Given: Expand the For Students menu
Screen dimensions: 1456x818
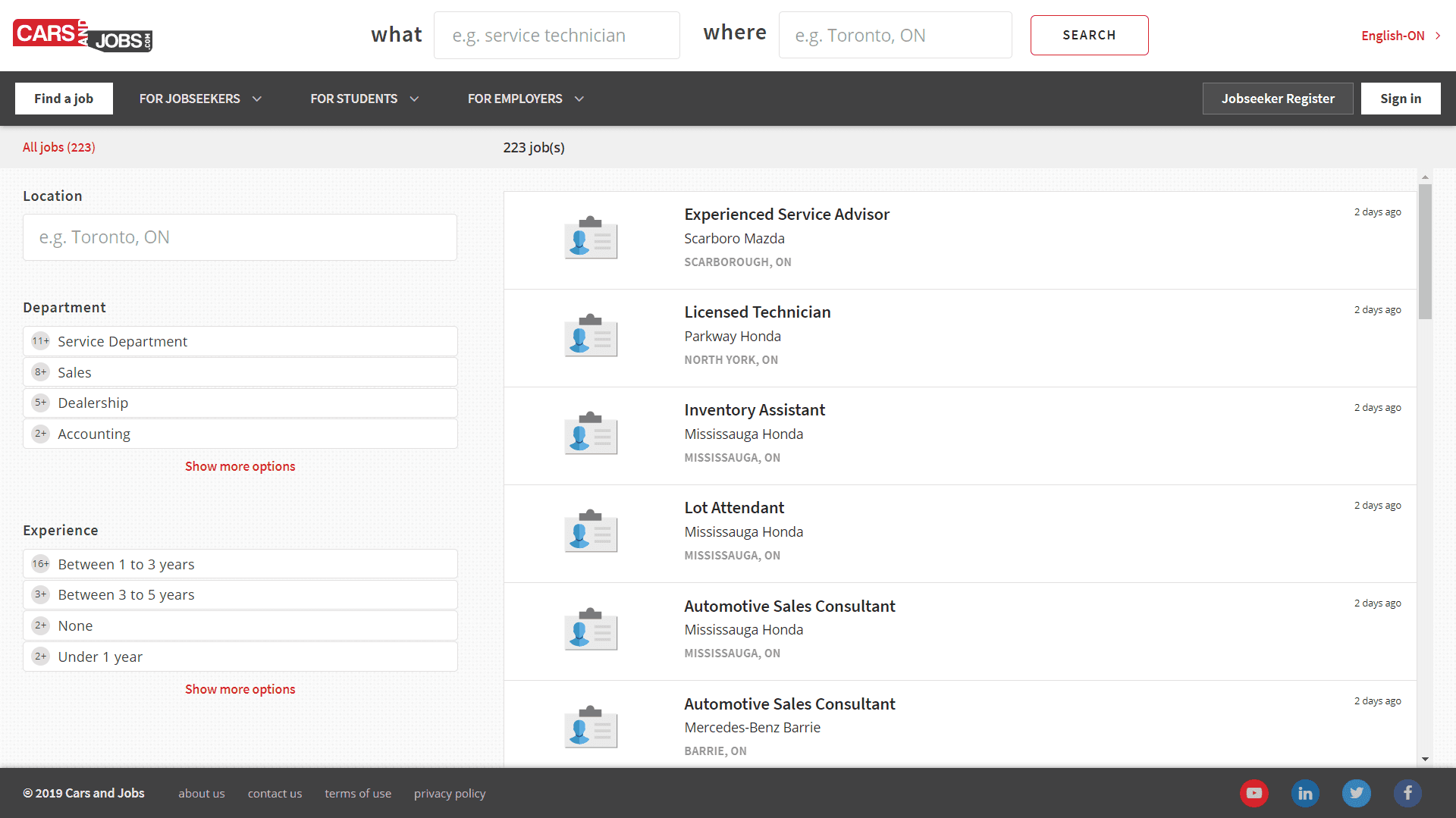Looking at the screenshot, I should 364,99.
